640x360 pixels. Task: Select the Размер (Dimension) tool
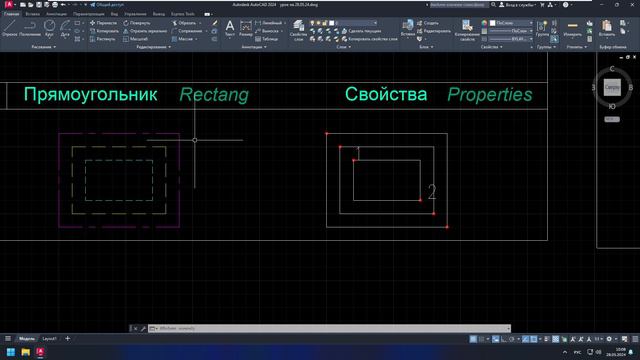click(x=246, y=28)
